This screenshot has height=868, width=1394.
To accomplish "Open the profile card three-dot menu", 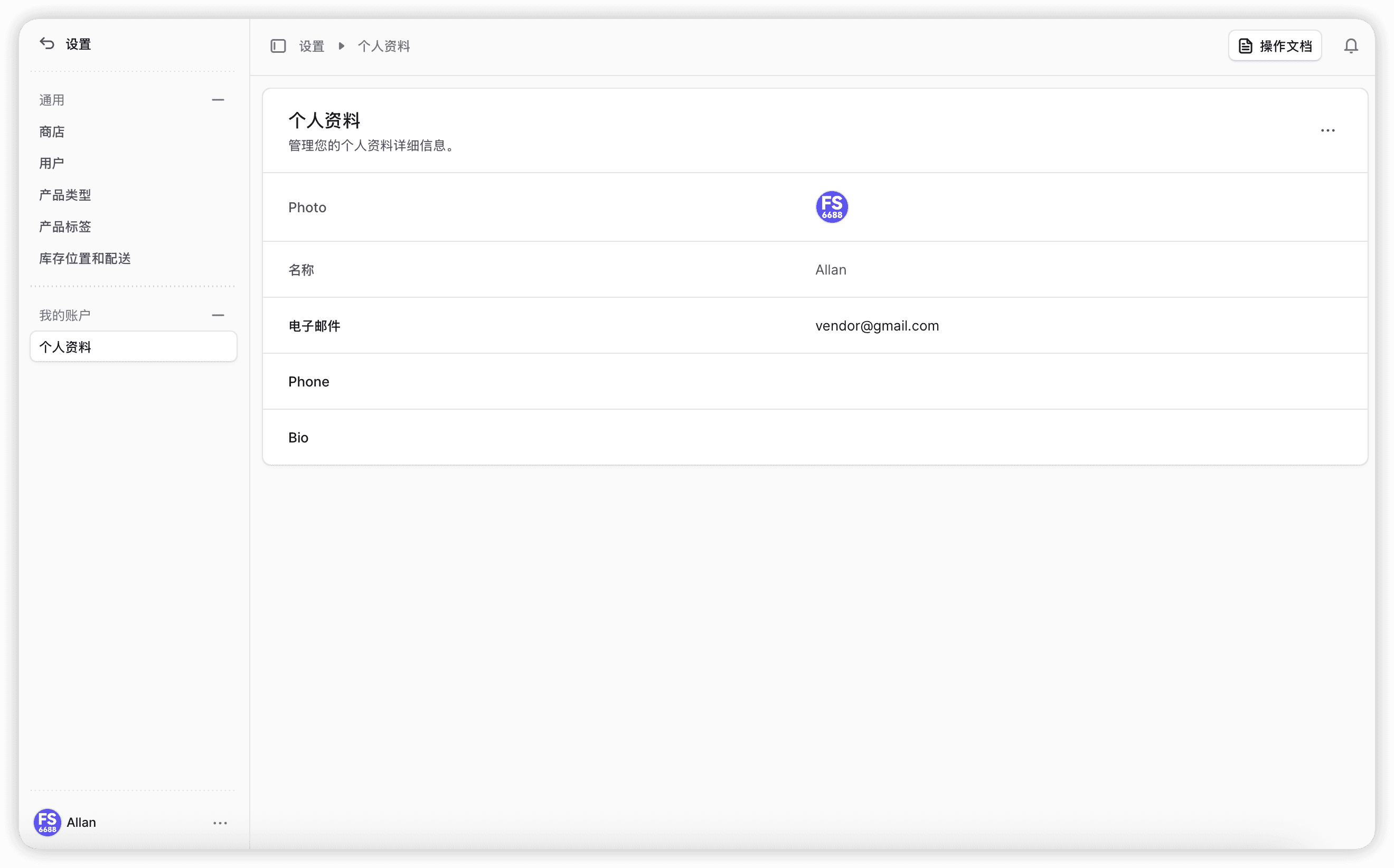I will [1327, 131].
